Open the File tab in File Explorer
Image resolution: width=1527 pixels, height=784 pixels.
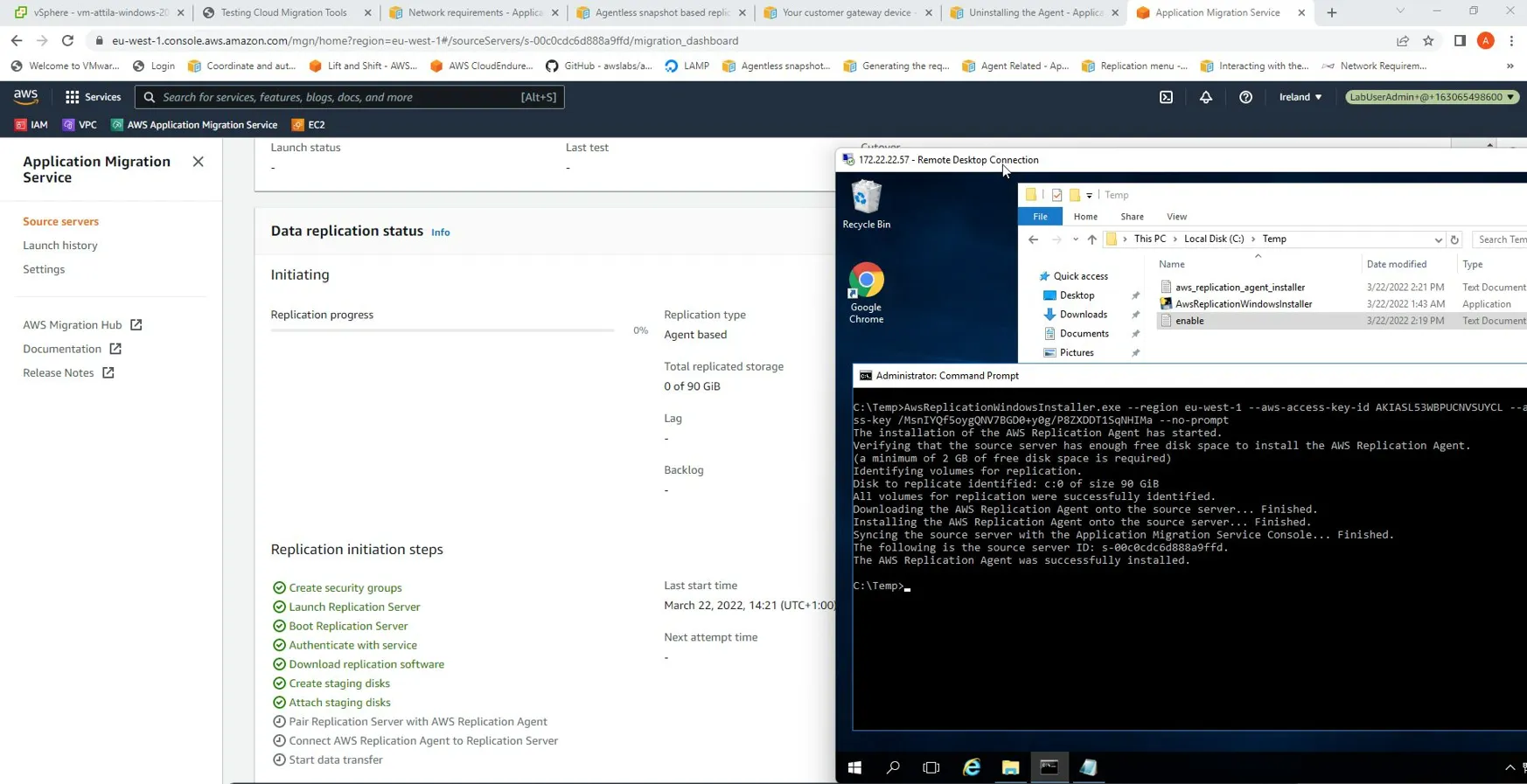(1040, 217)
